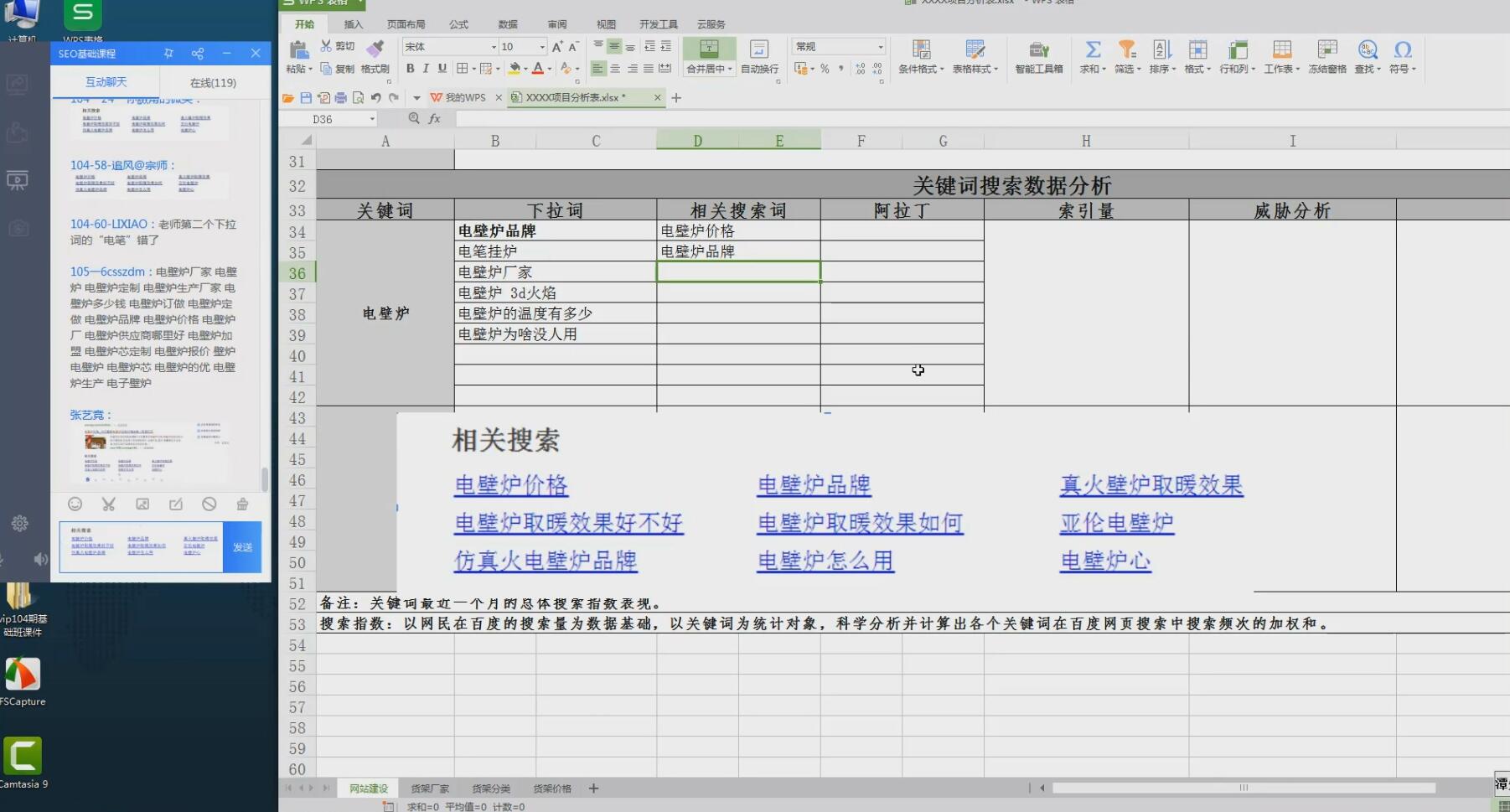The width and height of the screenshot is (1510, 812).
Task: Open the Name Box dropdown beside D36
Action: 372,119
